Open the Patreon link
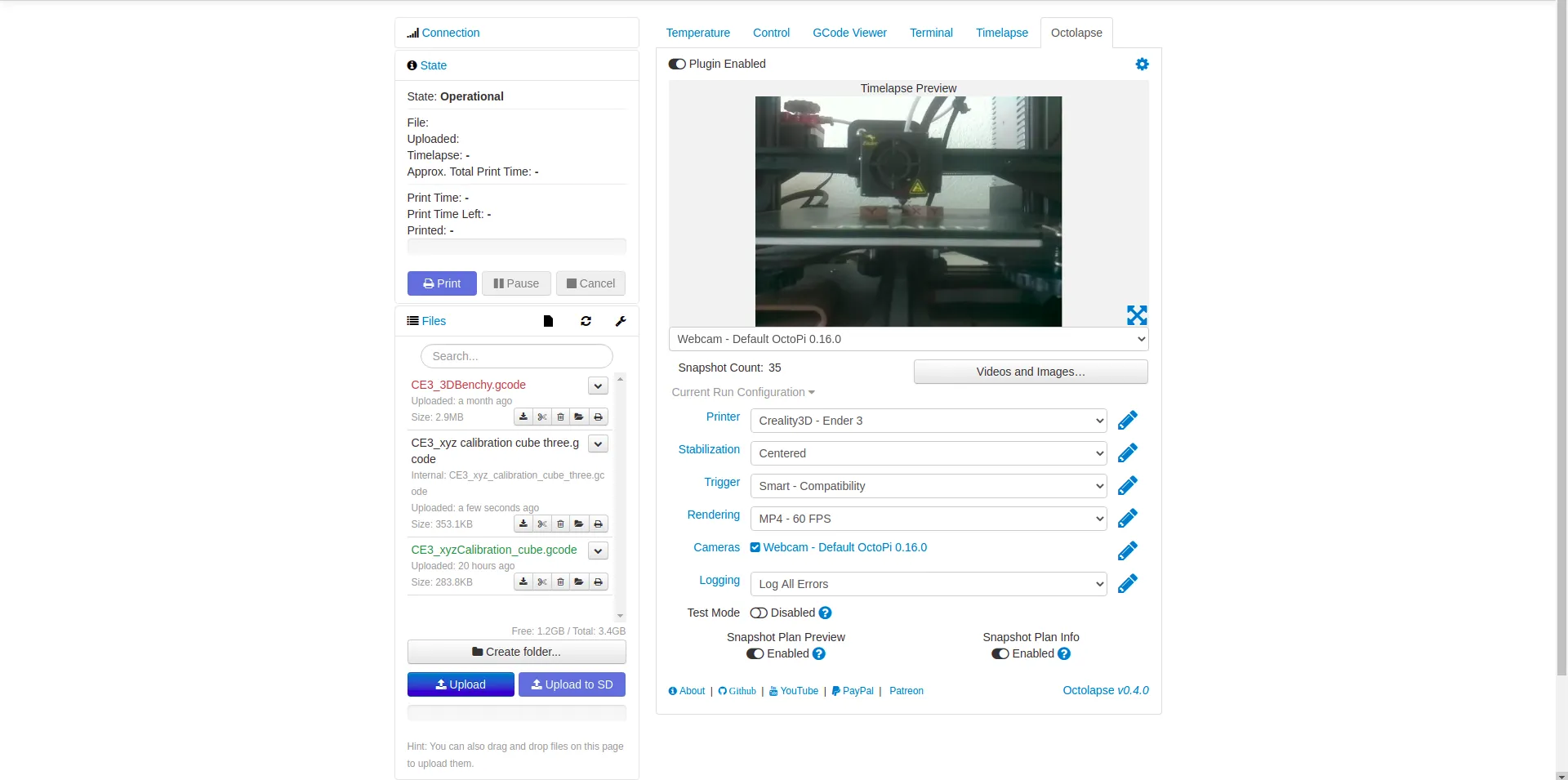 [906, 691]
